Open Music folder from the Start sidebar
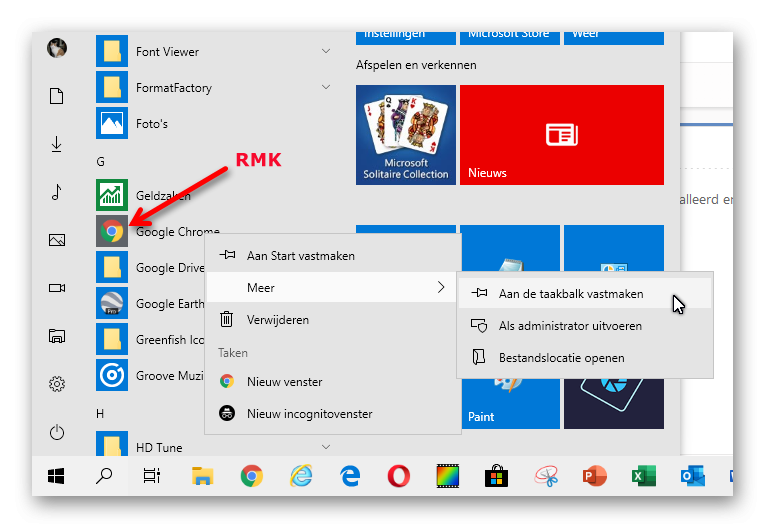 point(57,192)
